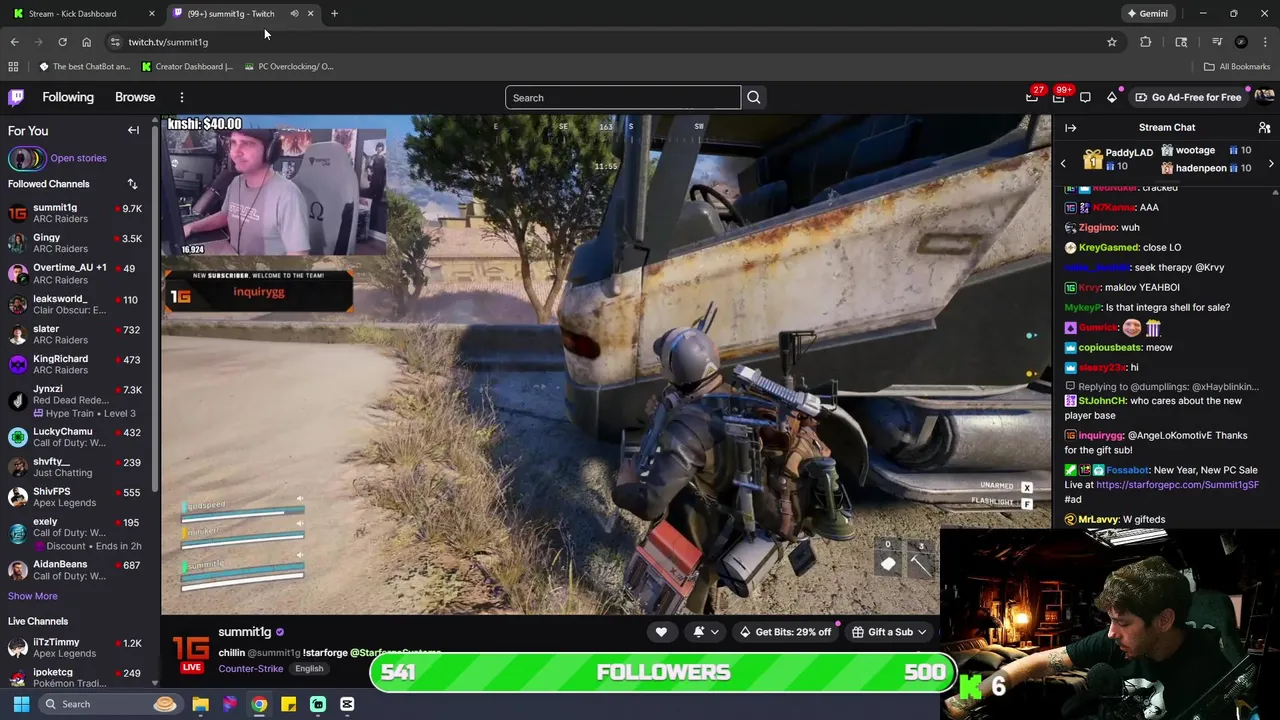Open Twitch whispers chat bubble
Screen dimensions: 1280x720
point(1085,97)
